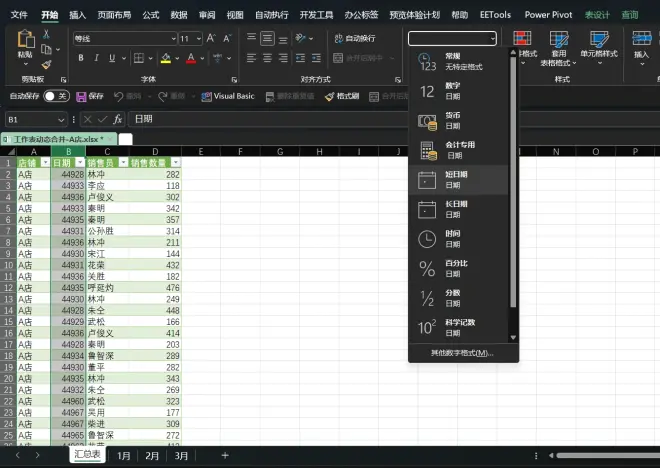Click 其他数字格式(M)... more formats link
This screenshot has height=468, width=660.
pyautogui.click(x=462, y=353)
